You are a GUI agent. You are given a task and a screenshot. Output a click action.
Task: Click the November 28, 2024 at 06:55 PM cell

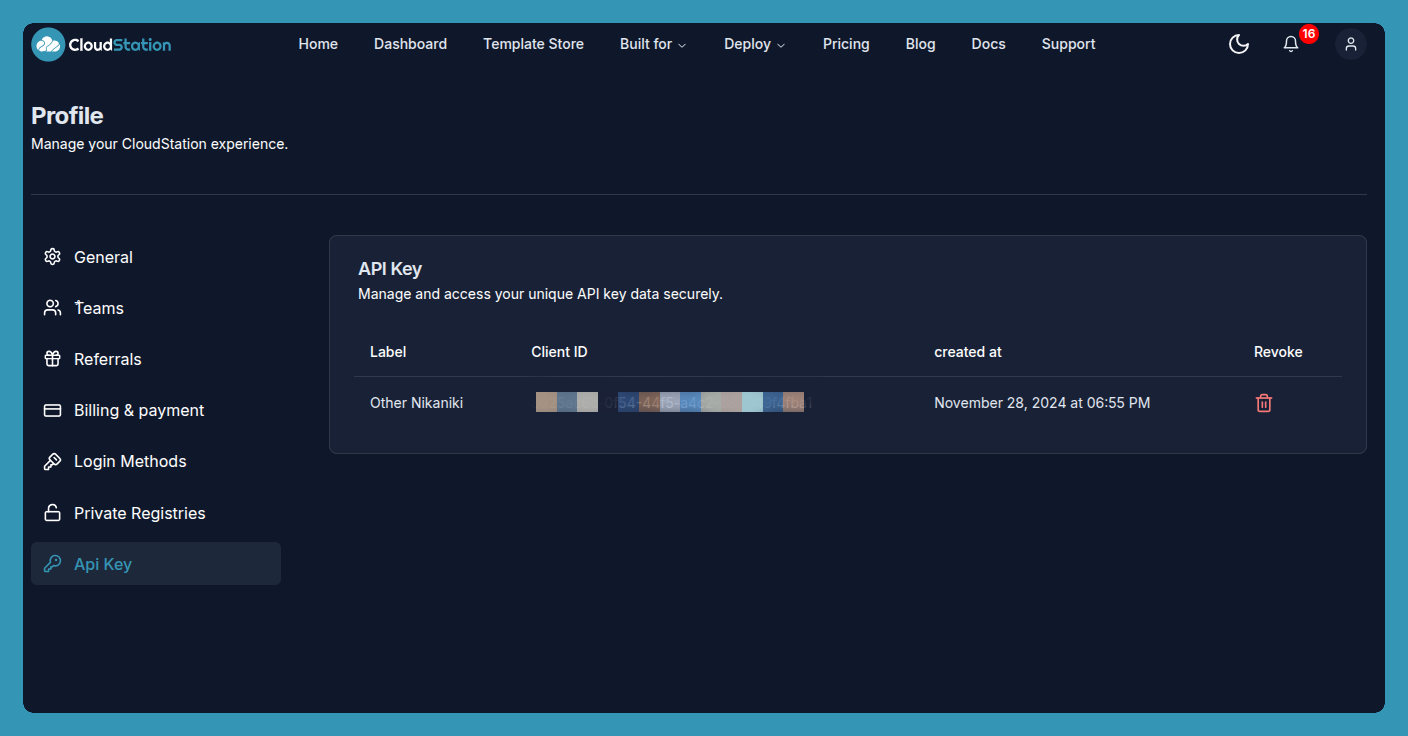click(x=1042, y=403)
